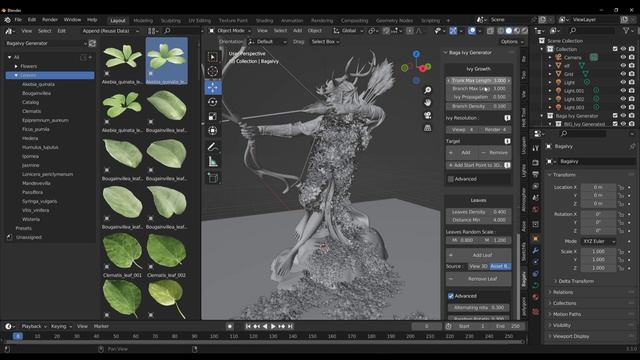Switch to the Shading workspace tab
Screen dimensions: 640x360
point(264,20)
